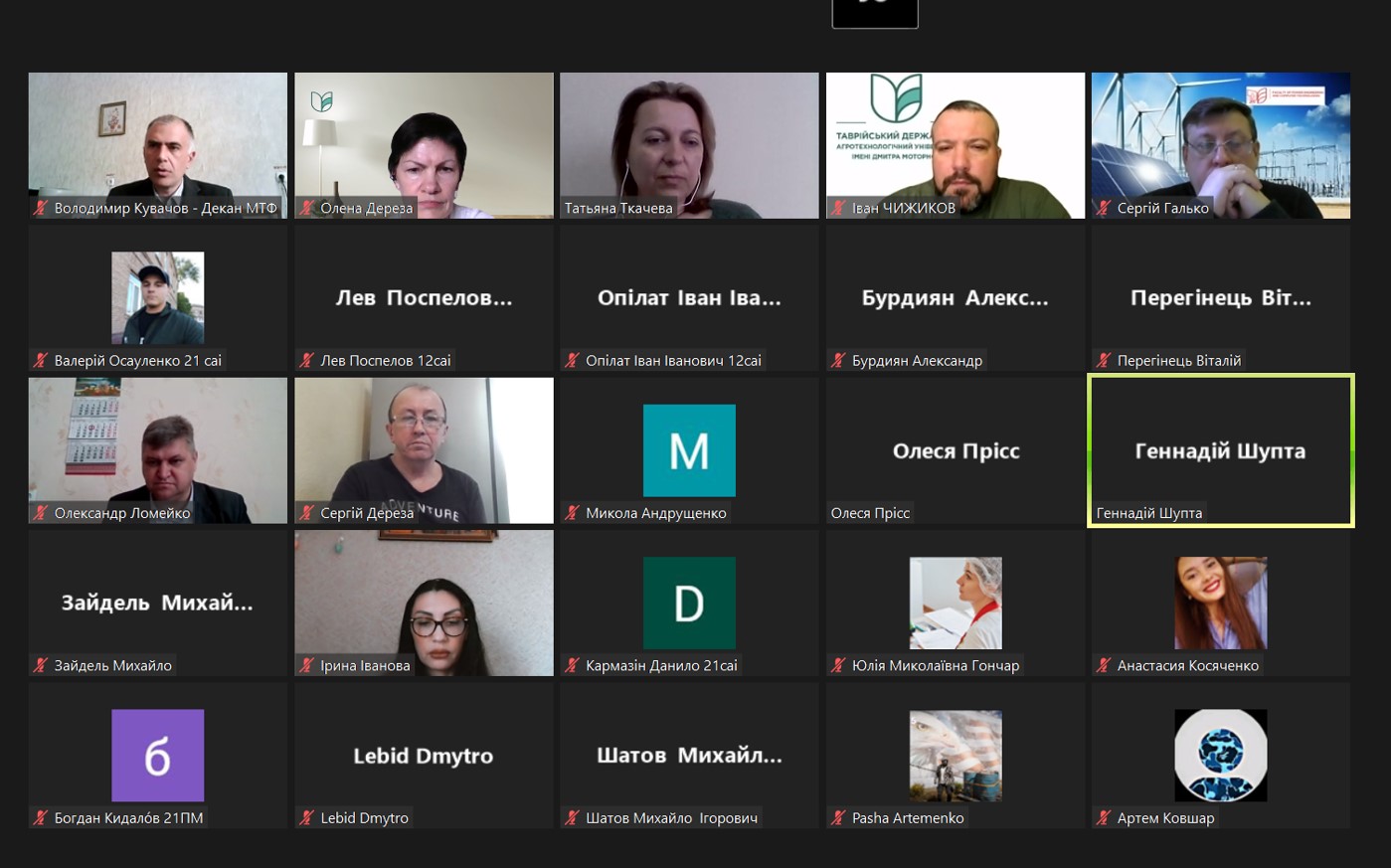The image size is (1391, 868).
Task: Select the green D avatar of Кармазін Данило
Action: tap(689, 603)
